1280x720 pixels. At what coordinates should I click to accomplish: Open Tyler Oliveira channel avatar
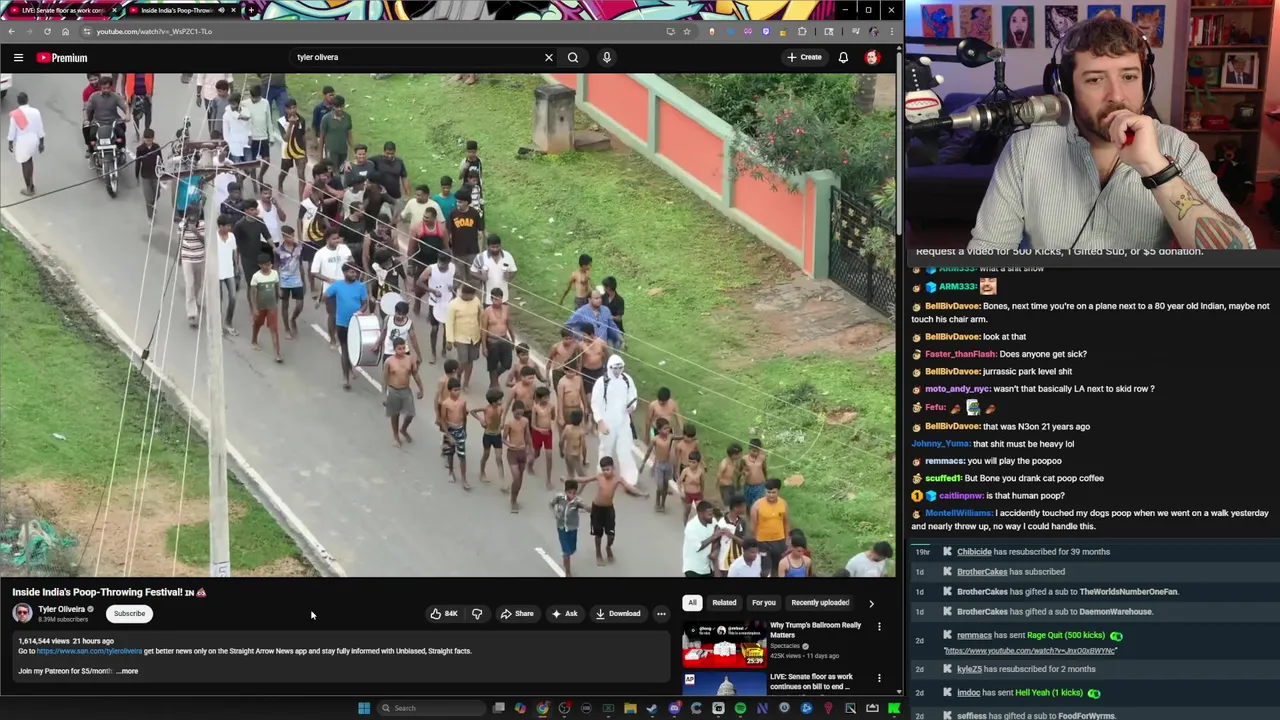click(x=22, y=613)
